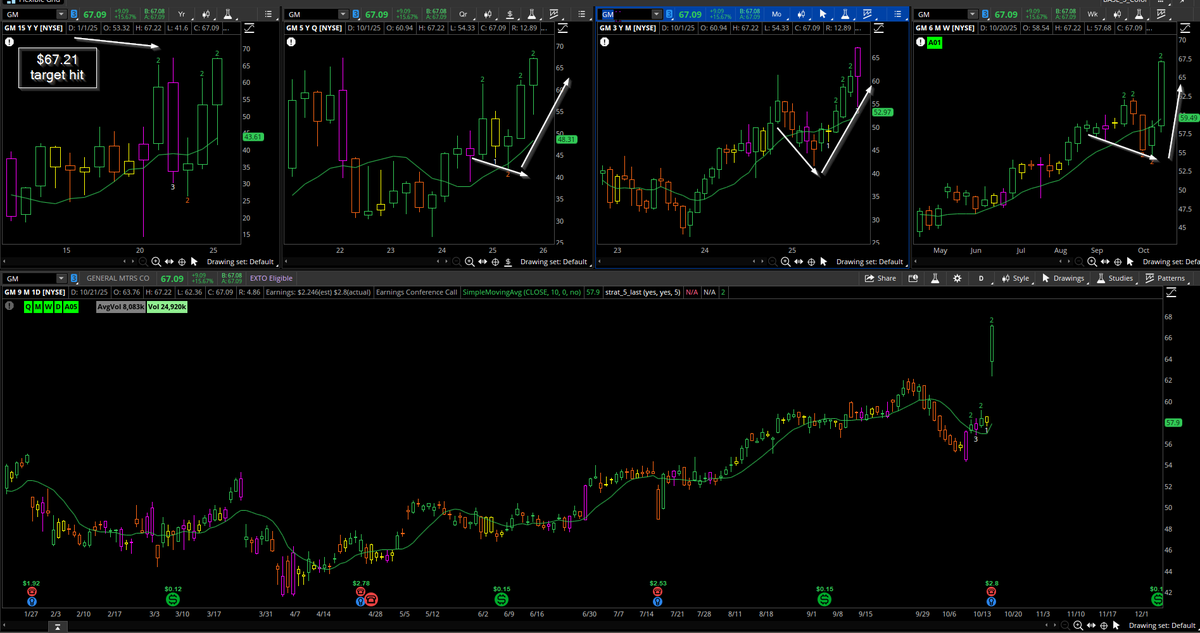The image size is (1200, 633).
Task: Open the dollar price-level drawing tool in quarterly panel
Action: pos(509,14)
